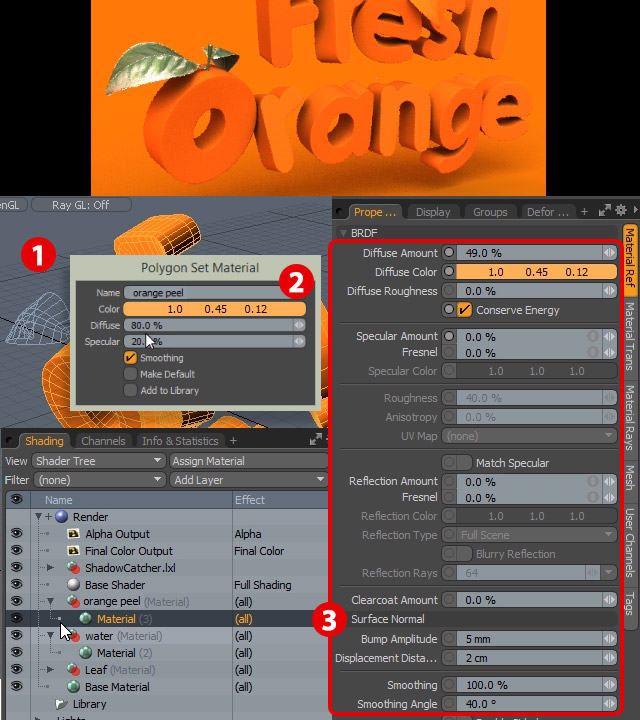The image size is (640, 720).
Task: Add new tab beside Info & Statistics
Action: point(233,441)
